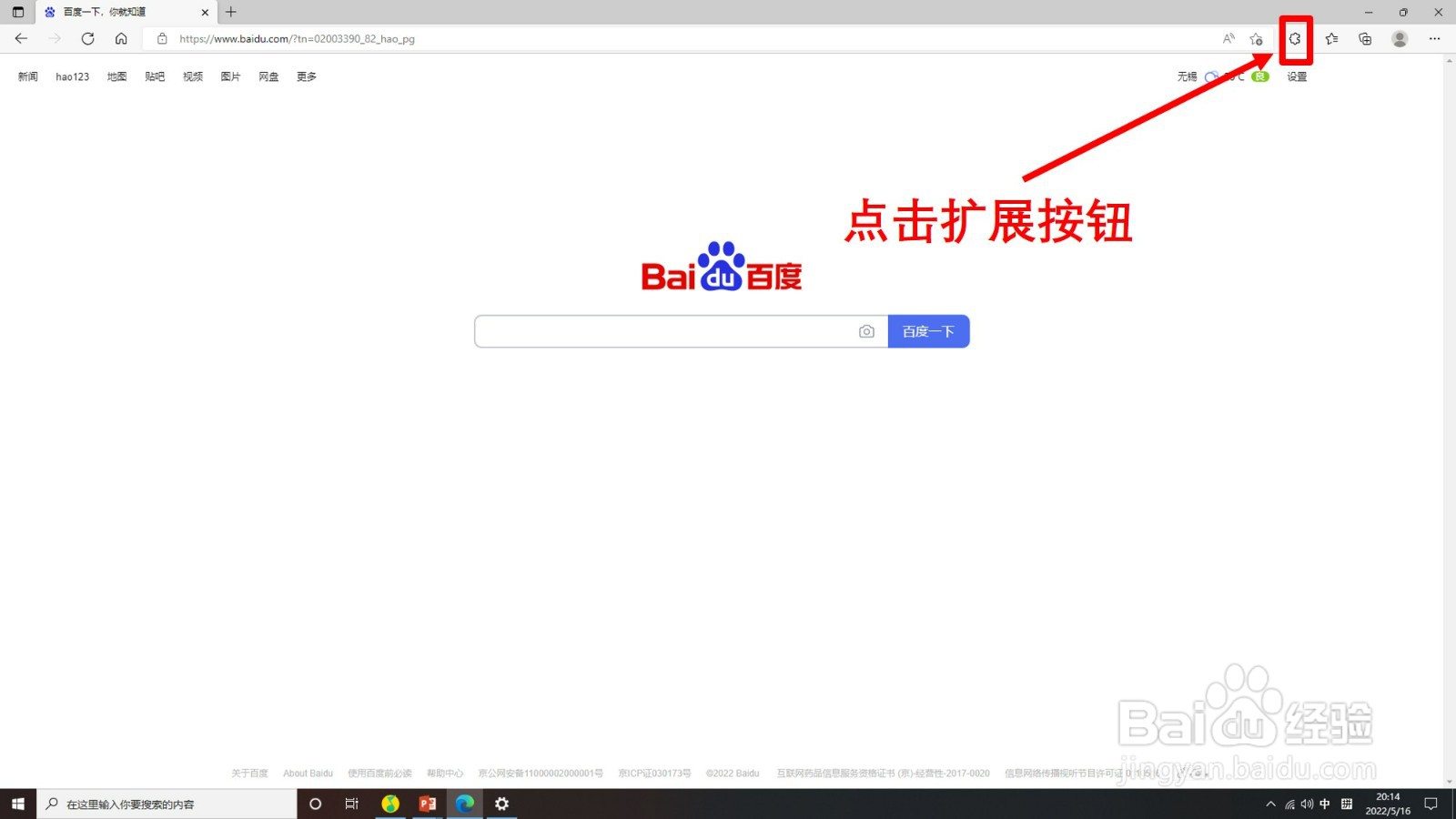Switch to Edge on the taskbar
1456x819 pixels.
(465, 804)
